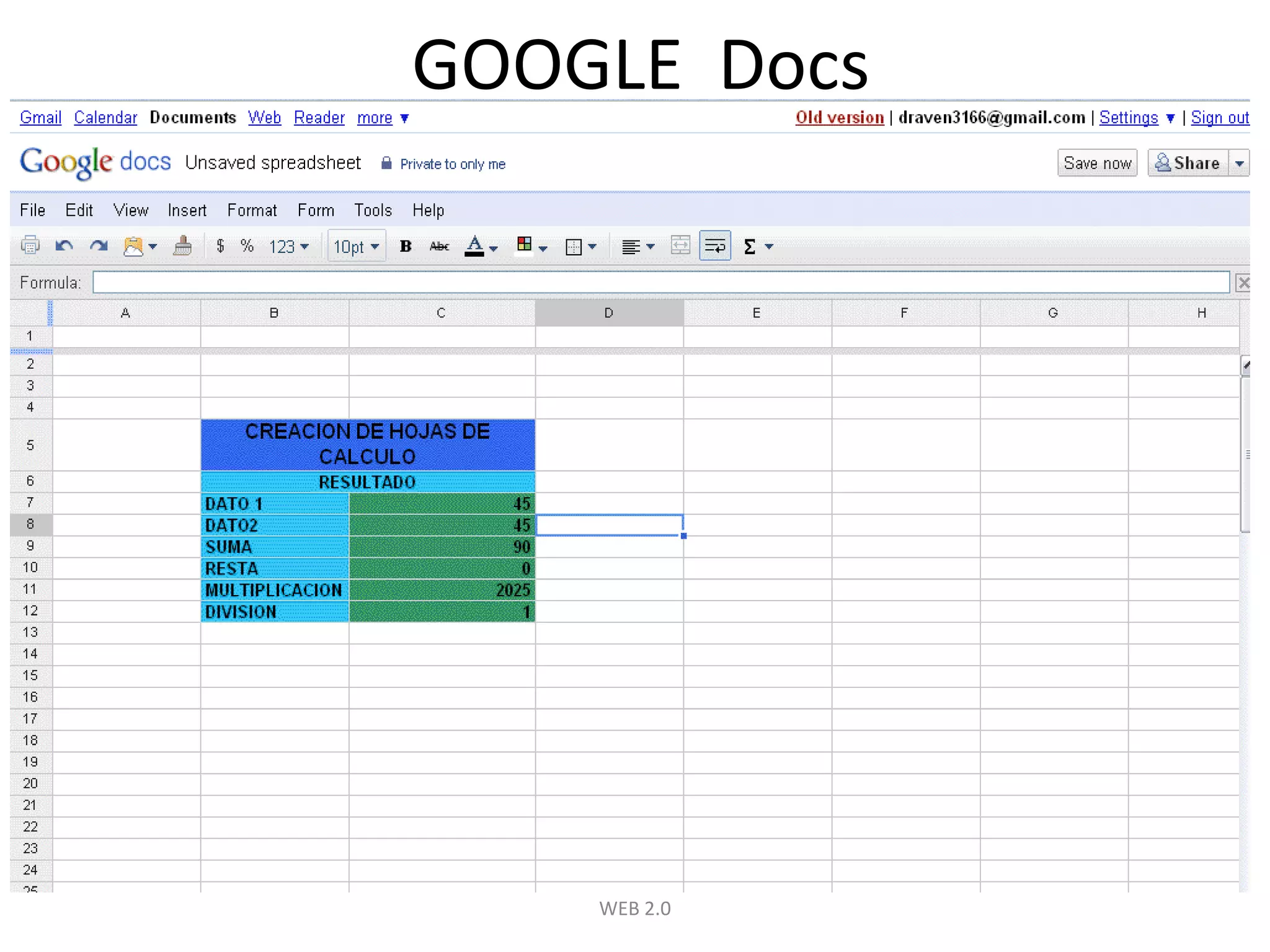Image resolution: width=1270 pixels, height=952 pixels.
Task: Toggle strikethrough formatting
Action: [439, 247]
